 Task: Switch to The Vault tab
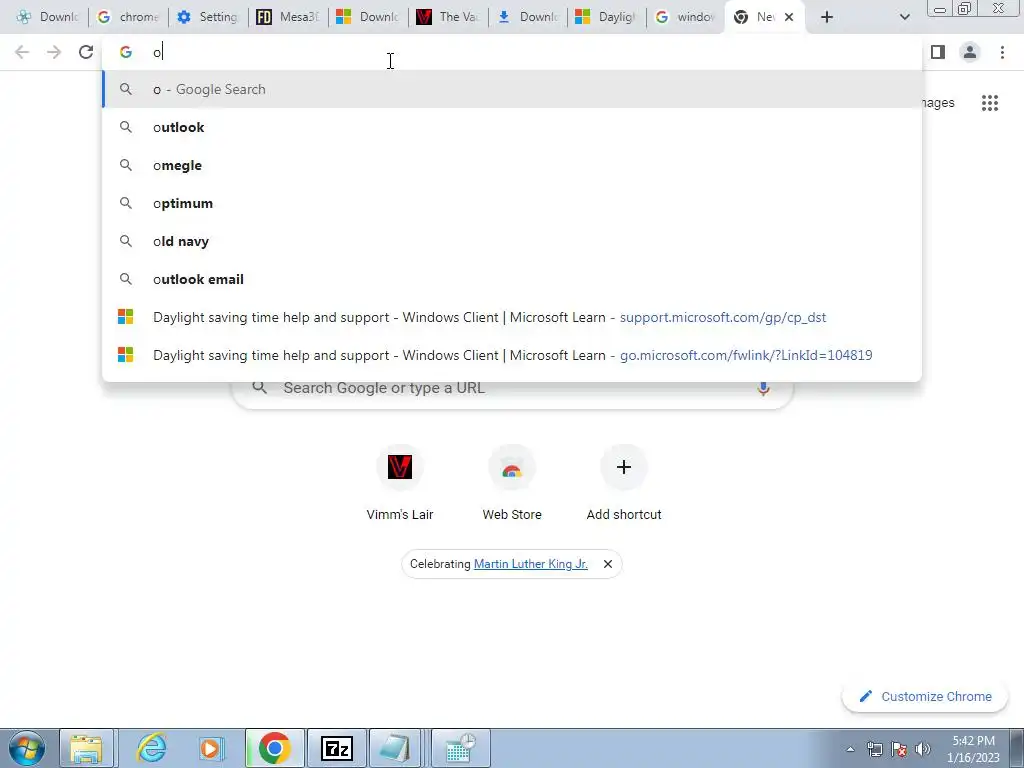[448, 17]
